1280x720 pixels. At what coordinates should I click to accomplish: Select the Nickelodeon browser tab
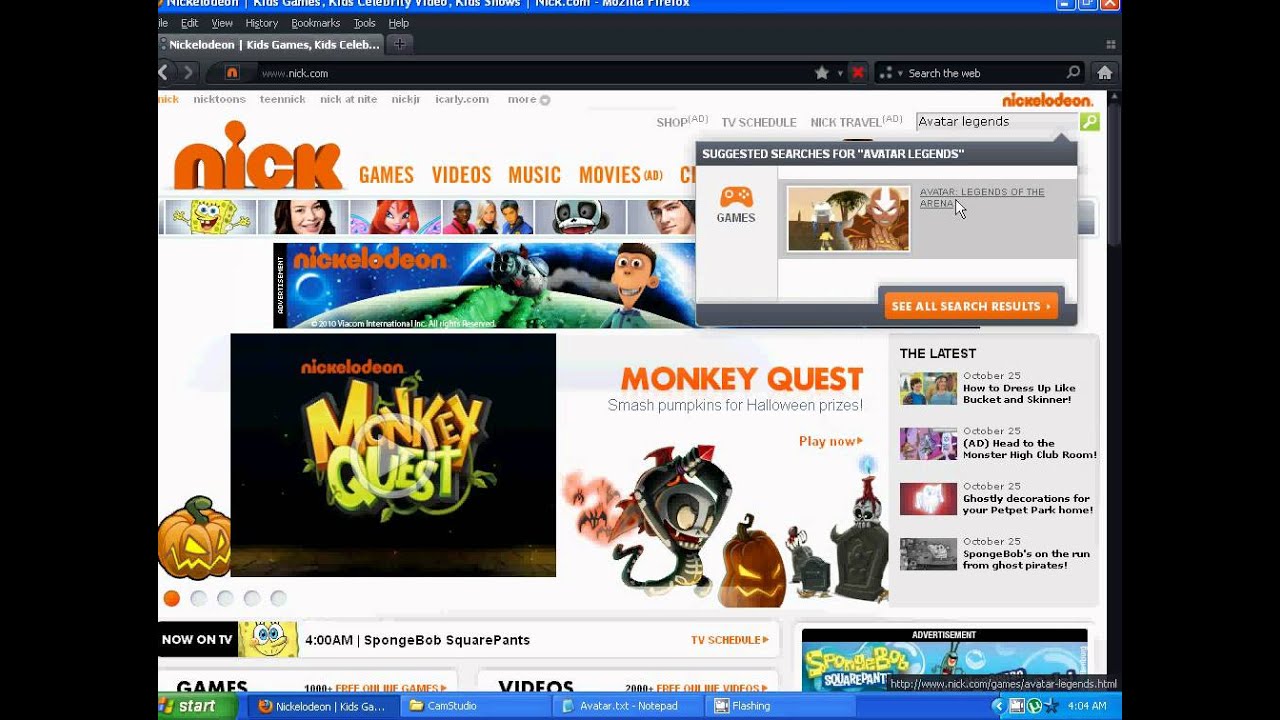(270, 44)
